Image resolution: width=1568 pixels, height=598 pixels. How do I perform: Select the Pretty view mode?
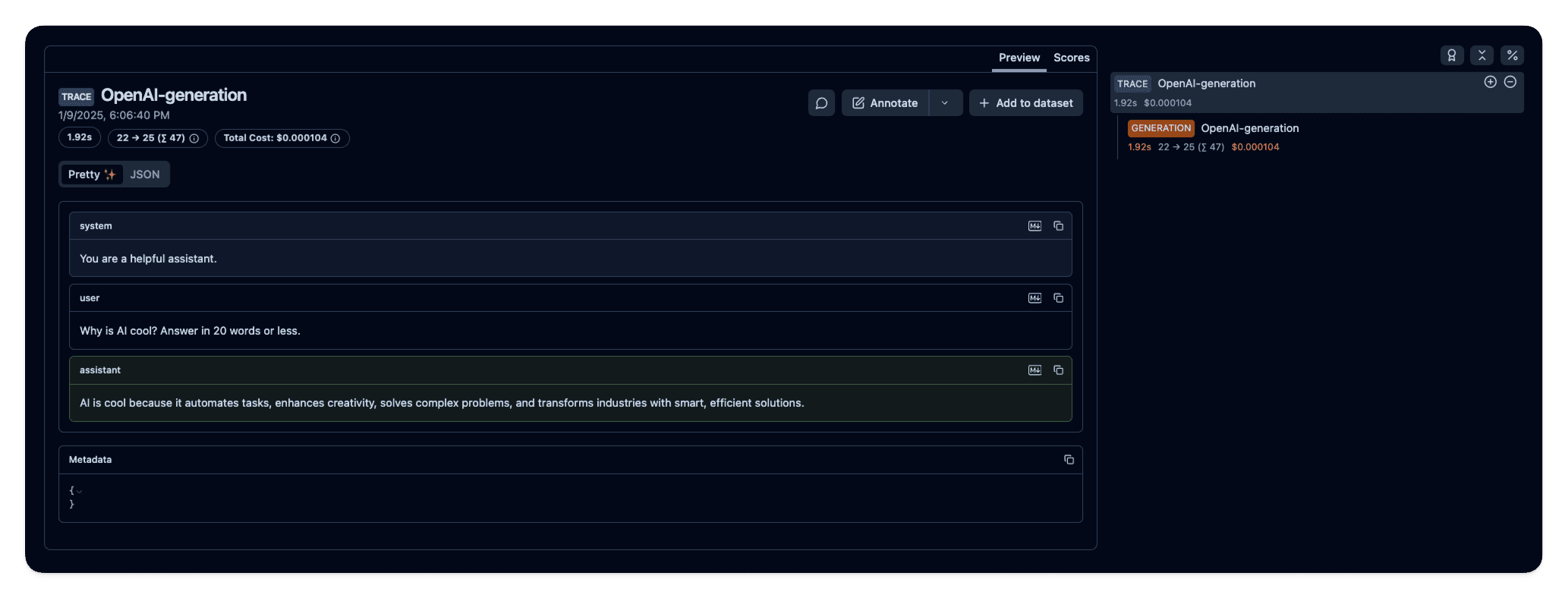point(91,175)
